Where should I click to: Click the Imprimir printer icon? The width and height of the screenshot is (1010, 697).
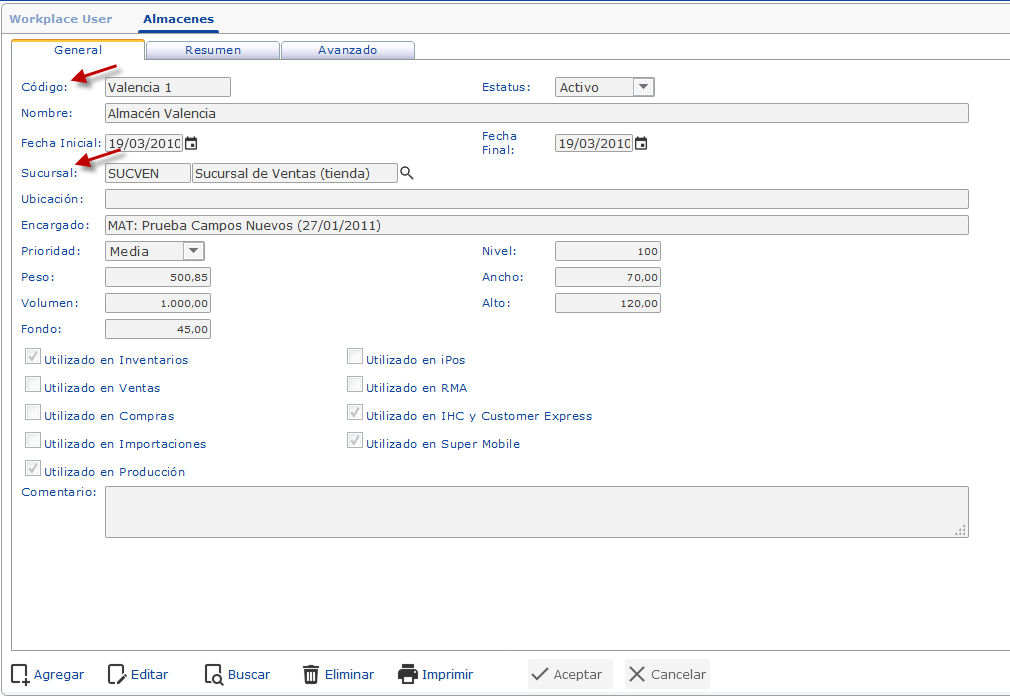point(409,674)
